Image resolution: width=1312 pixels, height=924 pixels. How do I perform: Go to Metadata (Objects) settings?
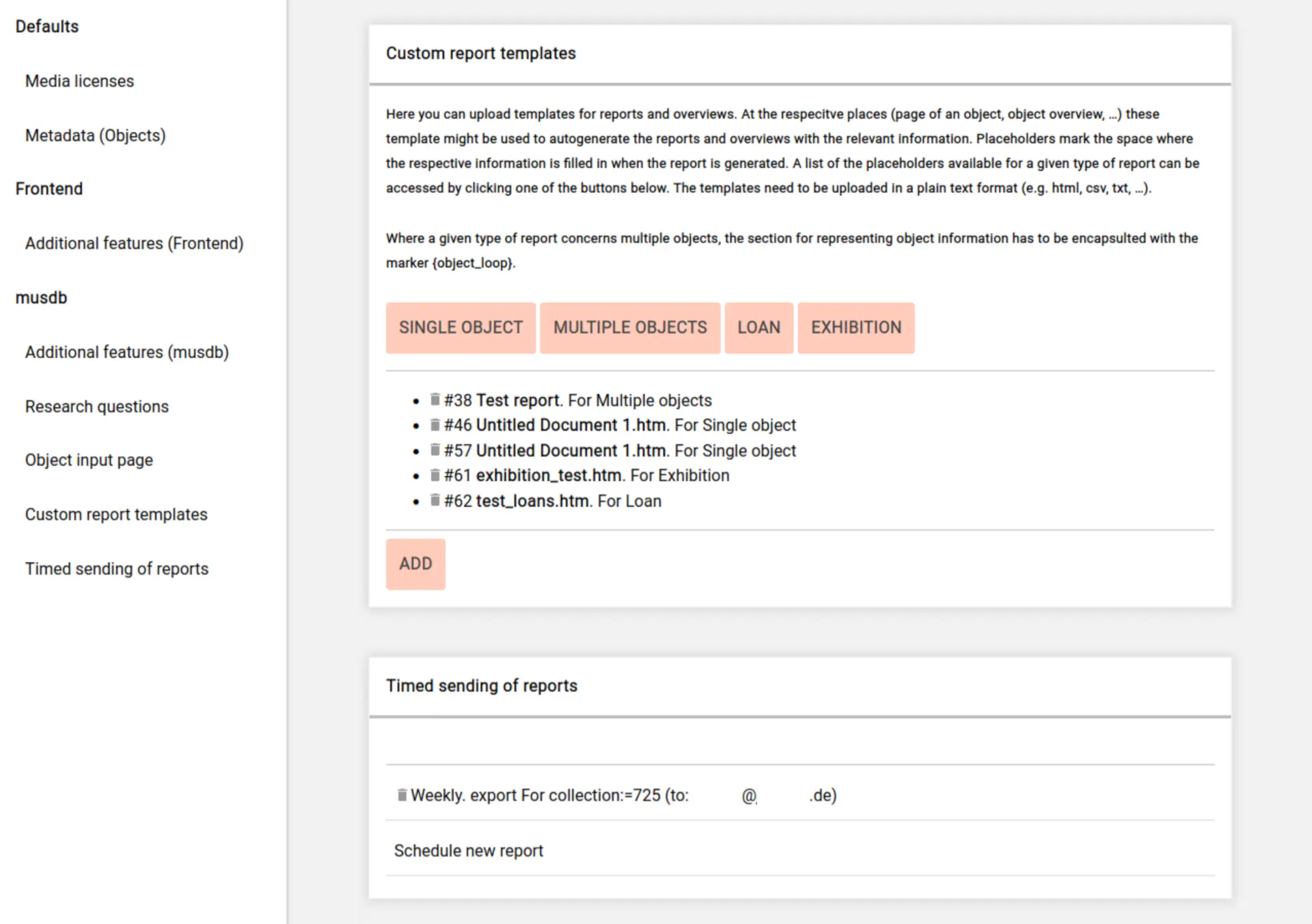coord(95,136)
